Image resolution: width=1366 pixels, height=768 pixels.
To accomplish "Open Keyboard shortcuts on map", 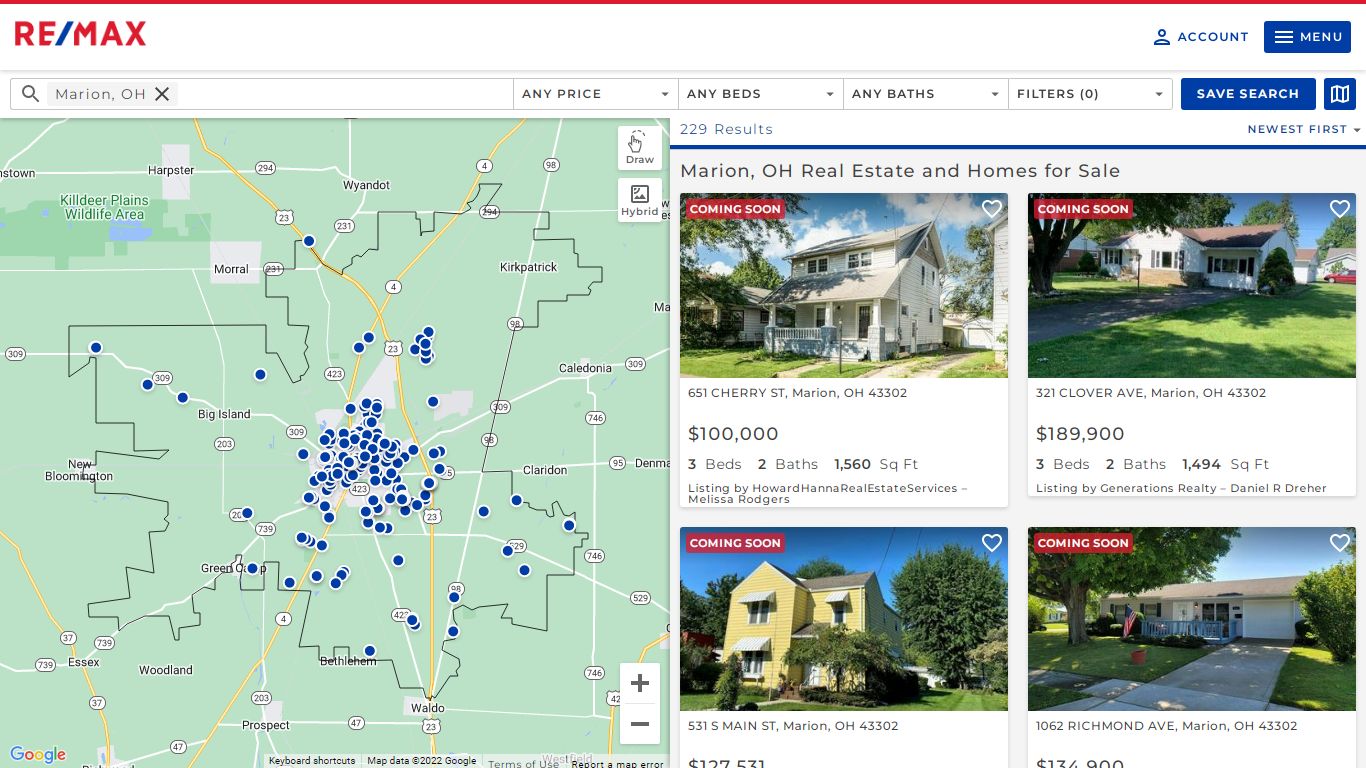I will click(x=312, y=761).
